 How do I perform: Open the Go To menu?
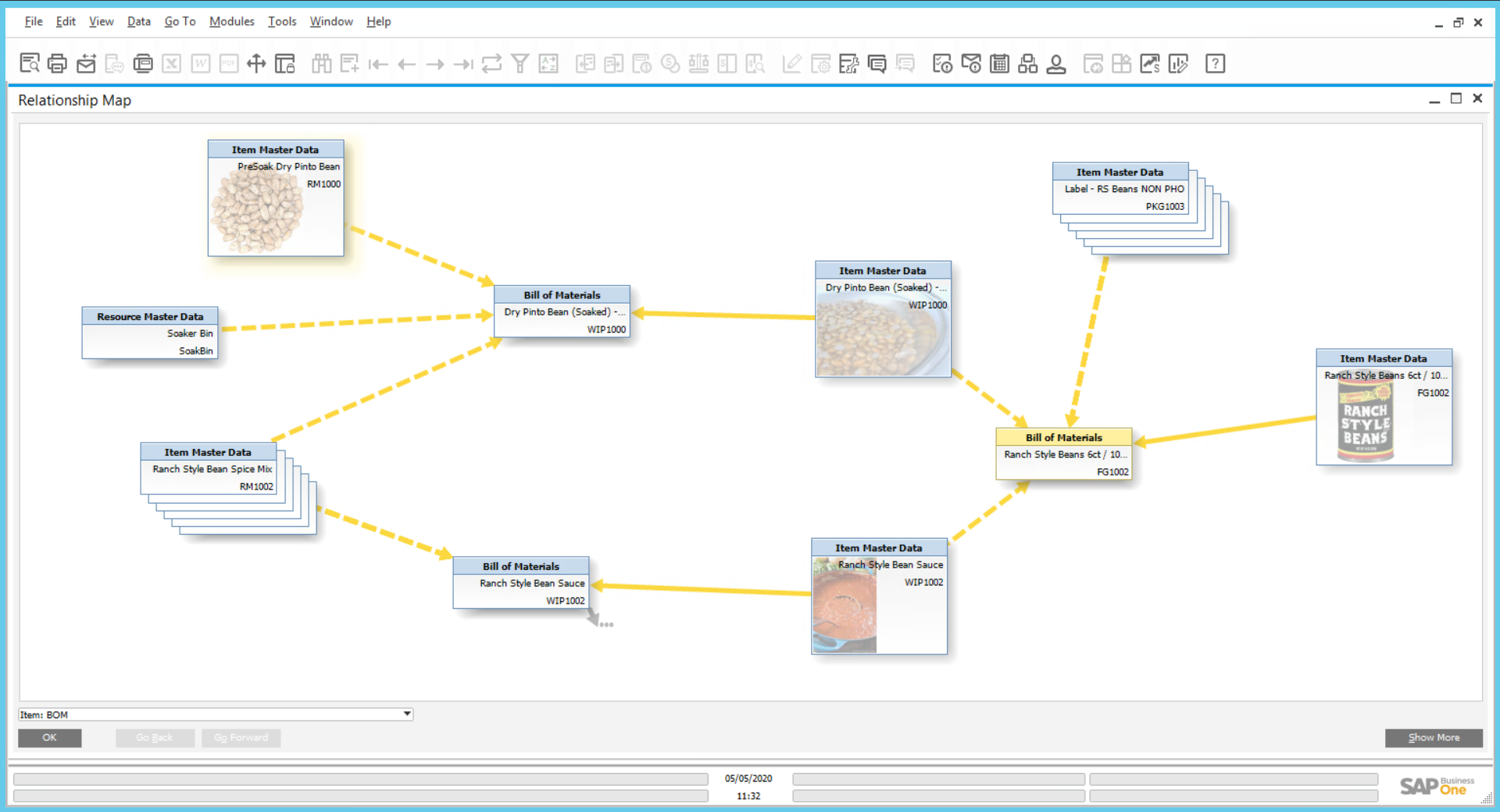coord(180,21)
